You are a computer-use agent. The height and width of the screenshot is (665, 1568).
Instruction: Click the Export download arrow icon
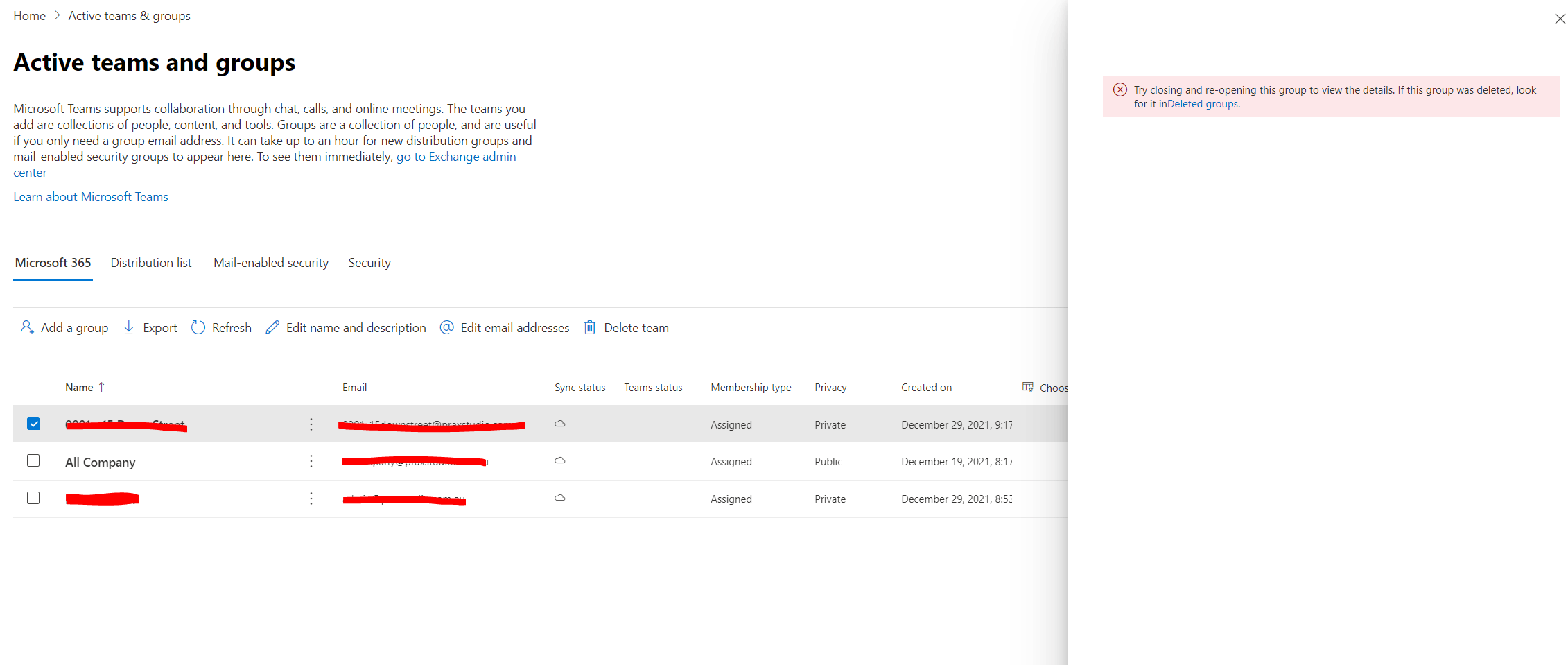click(129, 327)
